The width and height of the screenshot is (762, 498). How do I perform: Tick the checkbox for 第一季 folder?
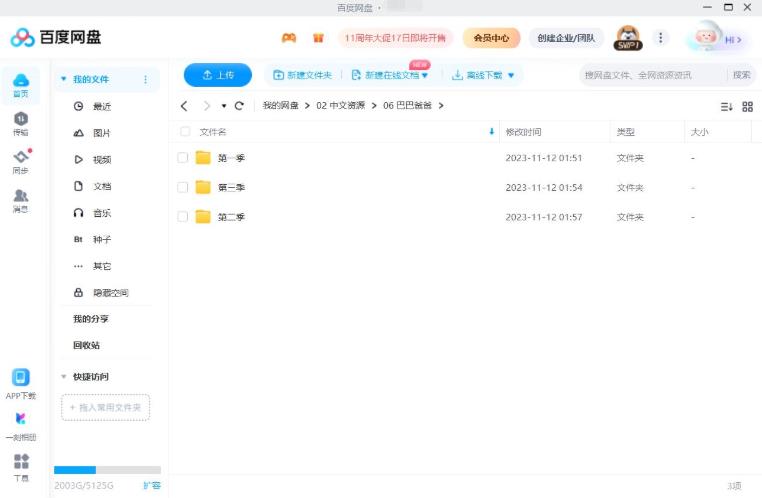pos(182,157)
